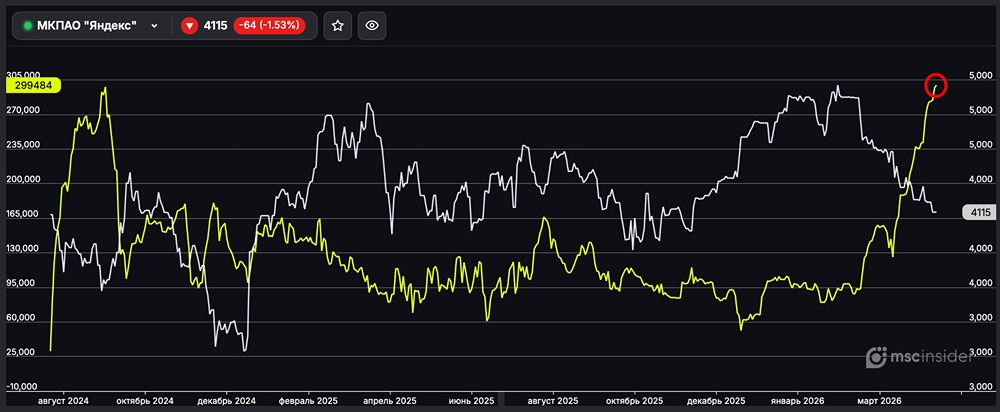The image size is (1000, 412).
Task: Click the red -64 (-1.53%) change badge
Action: click(x=267, y=26)
